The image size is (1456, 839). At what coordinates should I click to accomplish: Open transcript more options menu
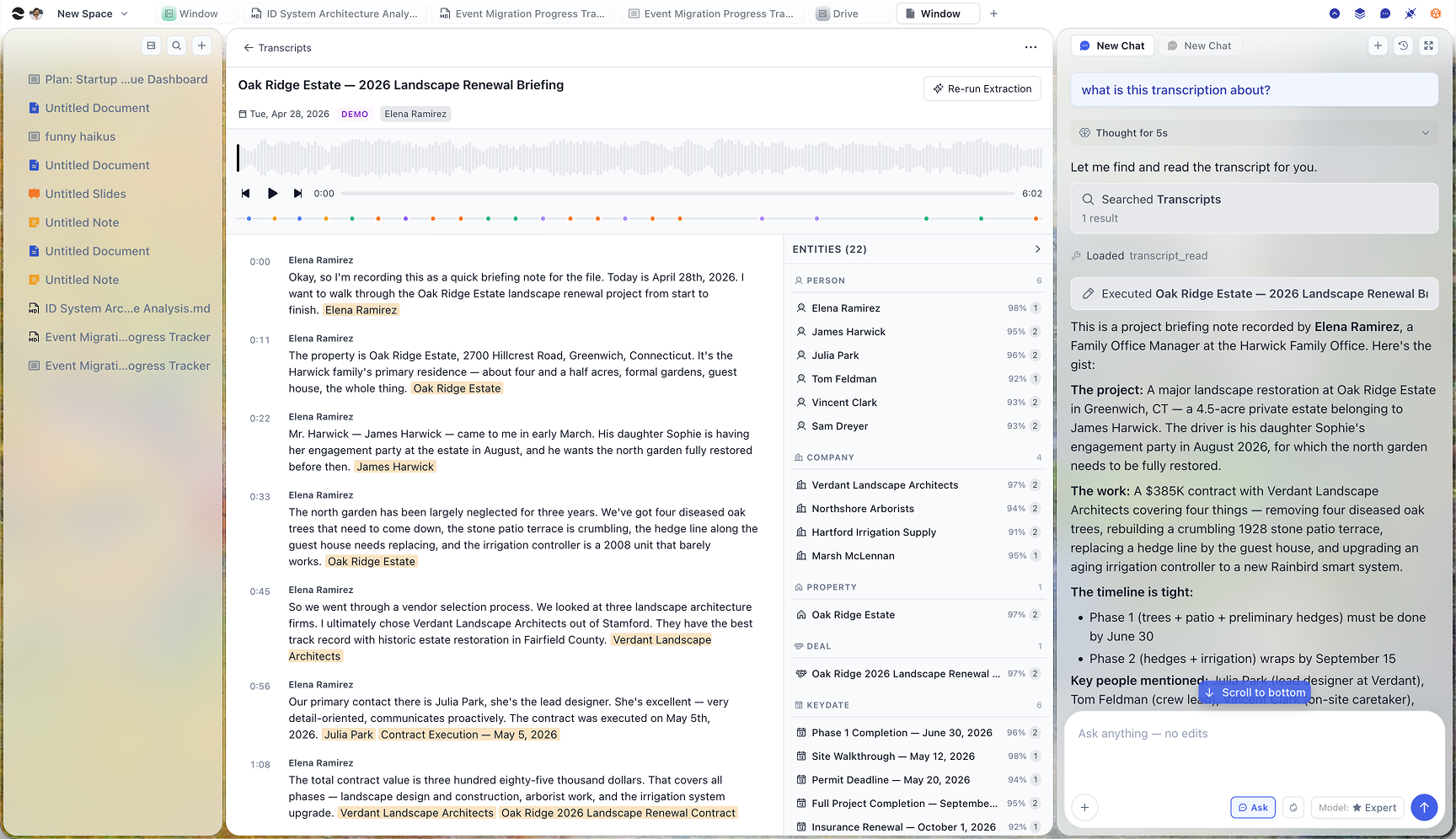click(1030, 47)
